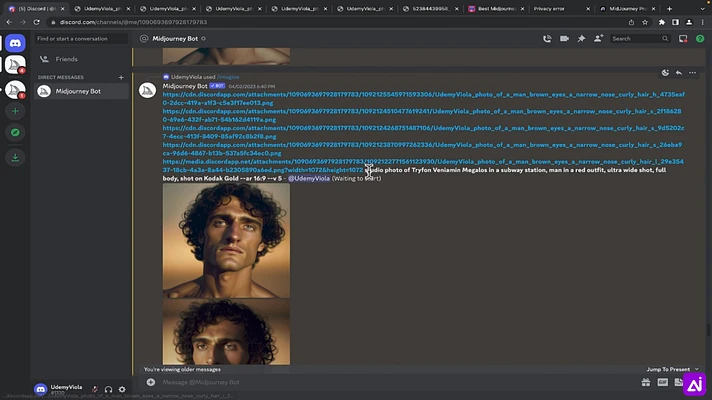Click Find or start a conversation field
The width and height of the screenshot is (712, 400).
pyautogui.click(x=82, y=39)
